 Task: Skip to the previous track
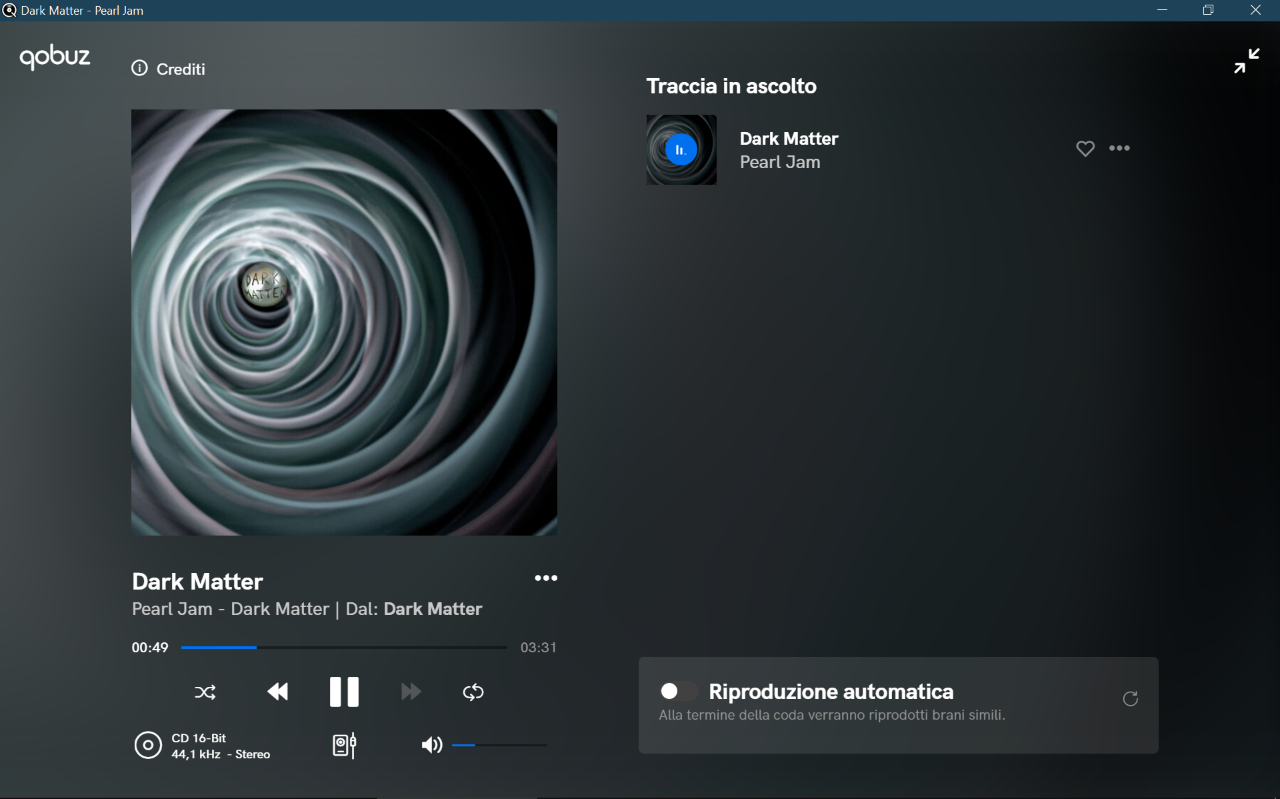click(x=278, y=692)
